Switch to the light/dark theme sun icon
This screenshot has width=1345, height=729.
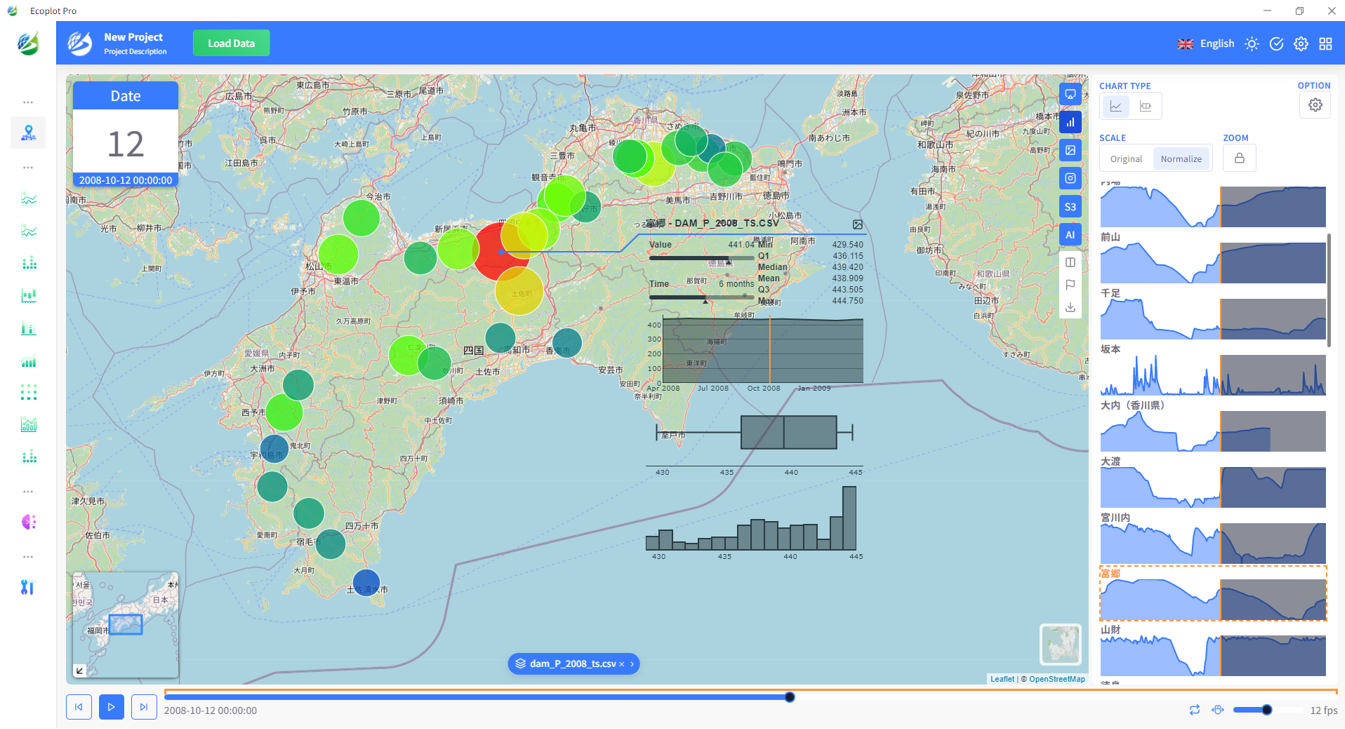pyautogui.click(x=1252, y=44)
